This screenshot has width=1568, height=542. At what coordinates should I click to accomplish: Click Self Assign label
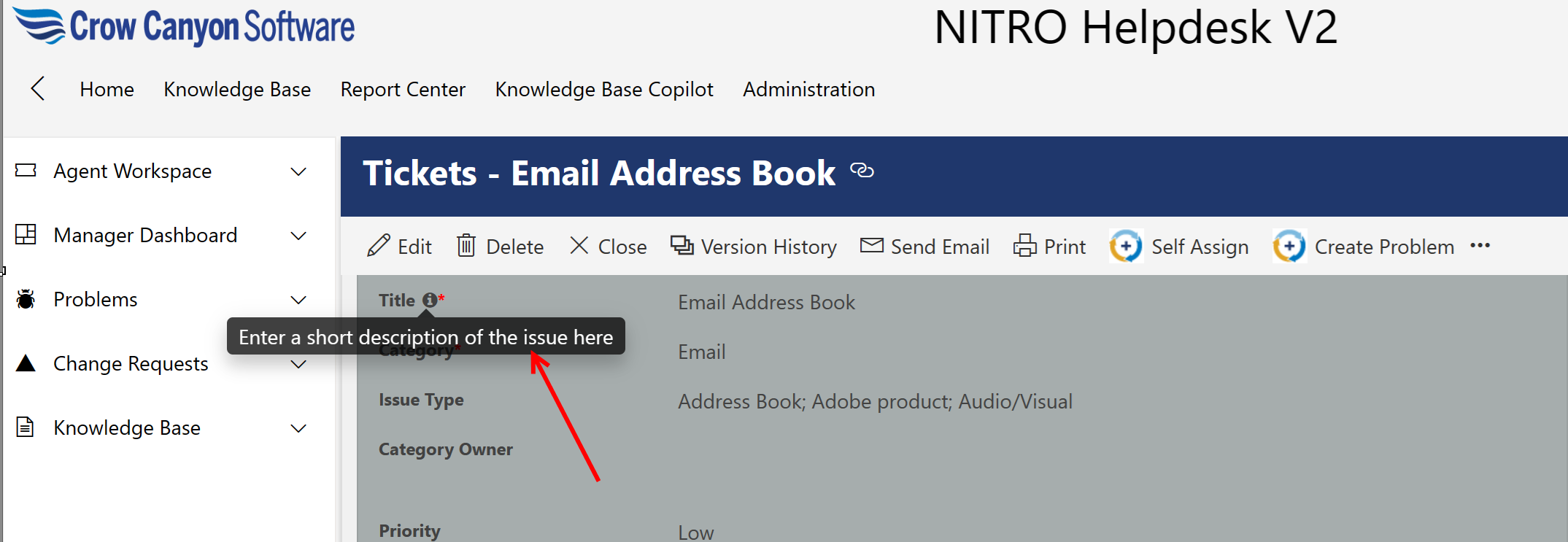click(x=1200, y=247)
